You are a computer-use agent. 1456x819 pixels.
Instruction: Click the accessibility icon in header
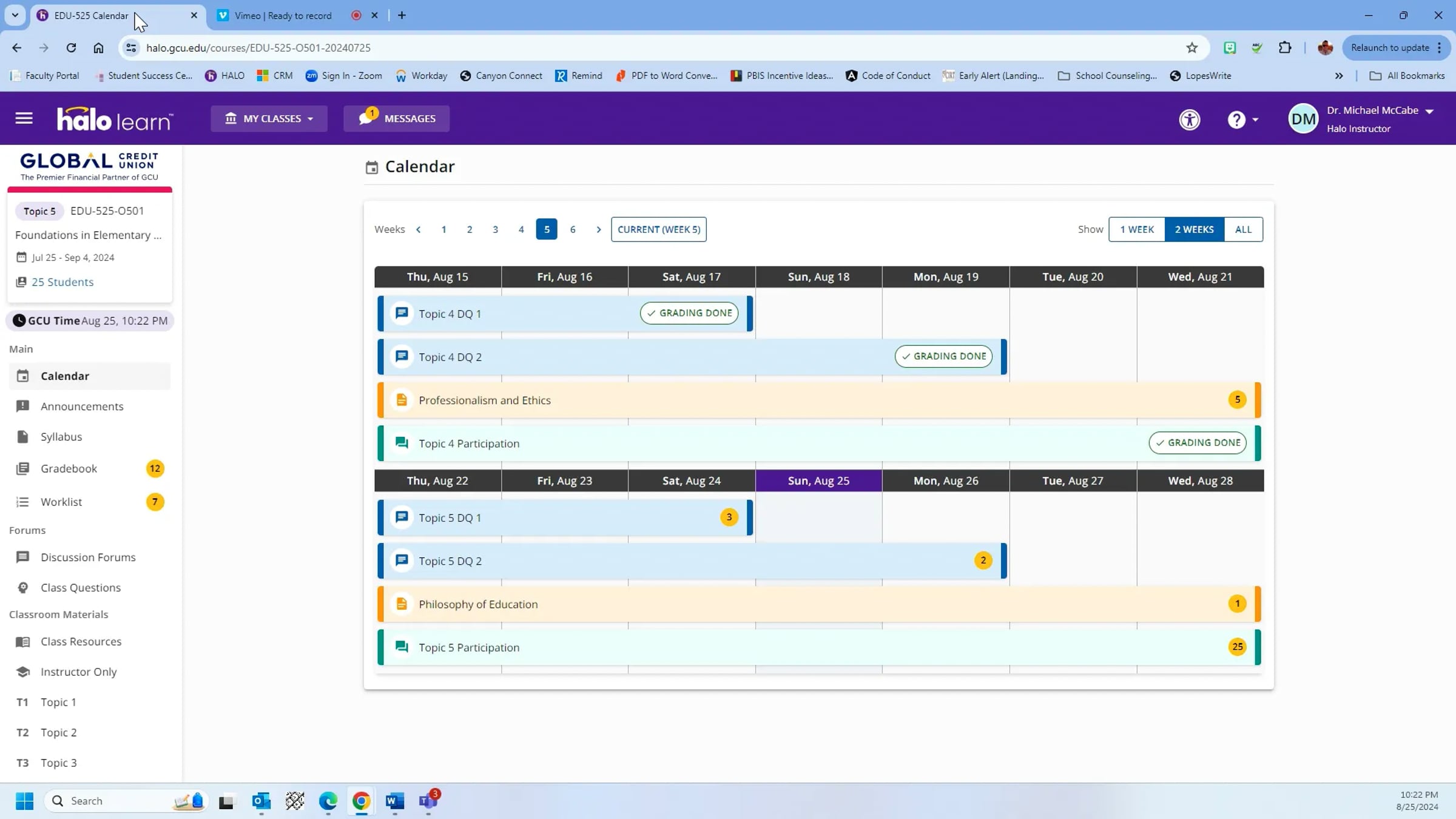coord(1189,120)
